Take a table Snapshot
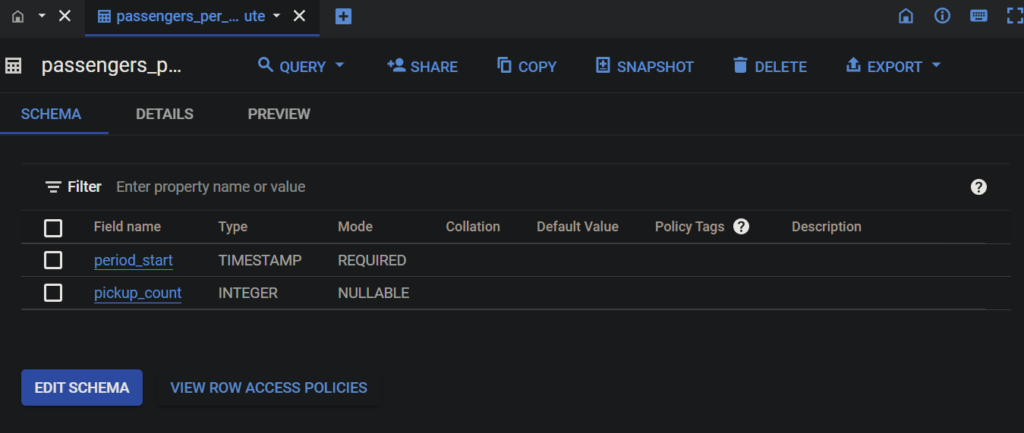This screenshot has width=1024, height=433. 644,66
